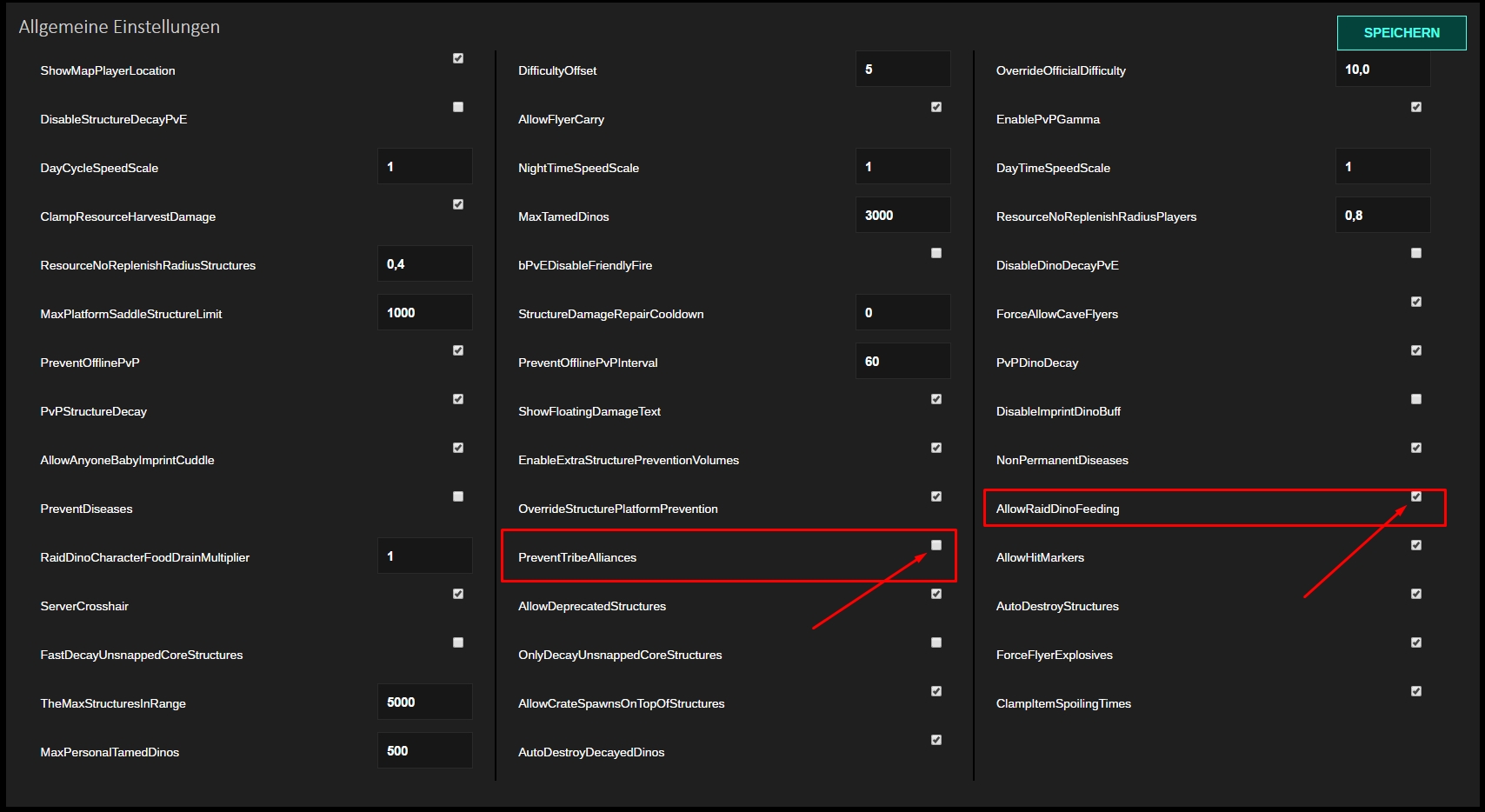Click the TheMaxStructuresInRange input field
Viewport: 1485px width, 812px height.
(425, 702)
